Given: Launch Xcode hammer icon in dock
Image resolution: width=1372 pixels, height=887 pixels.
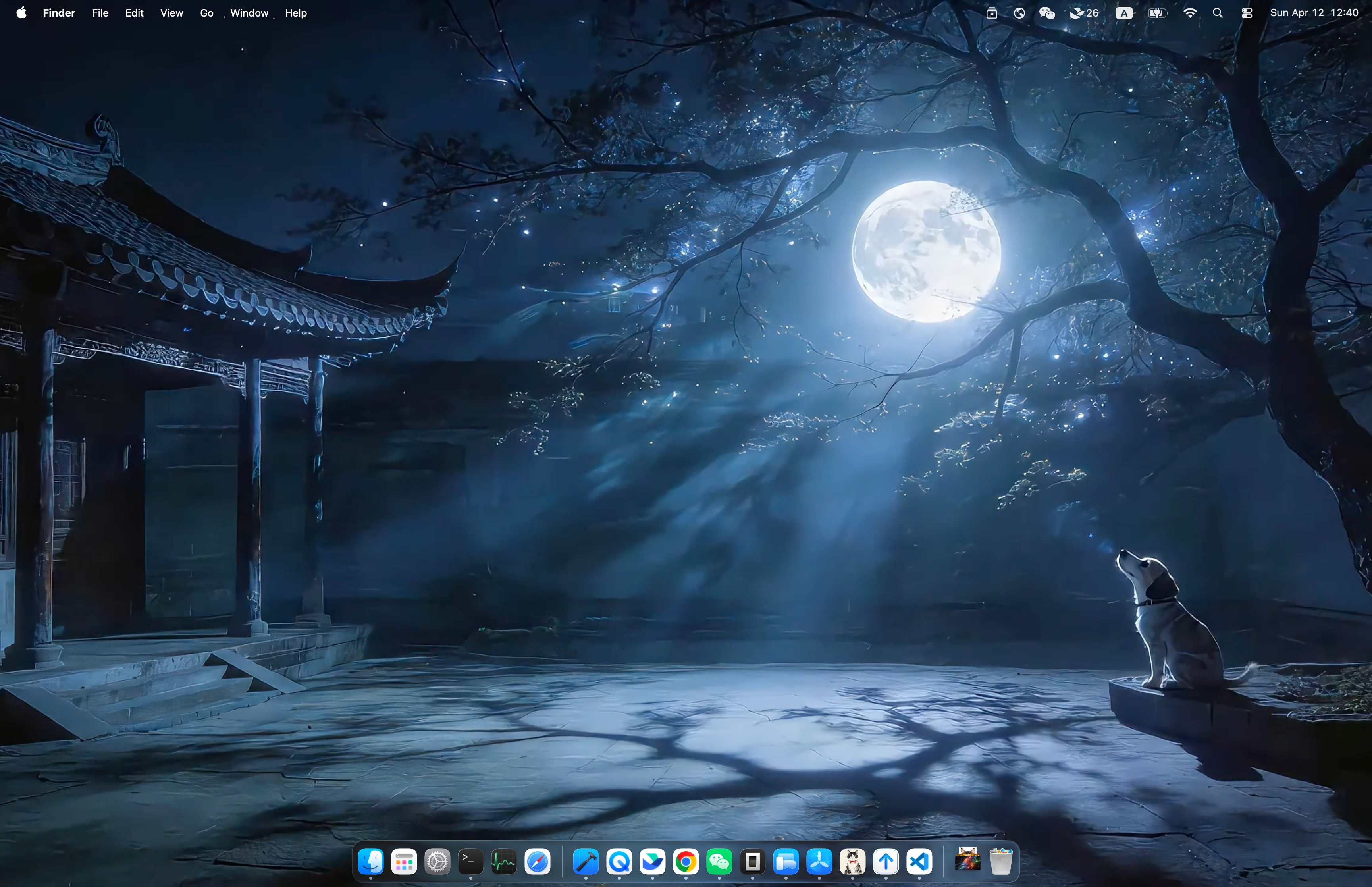Looking at the screenshot, I should point(586,862).
